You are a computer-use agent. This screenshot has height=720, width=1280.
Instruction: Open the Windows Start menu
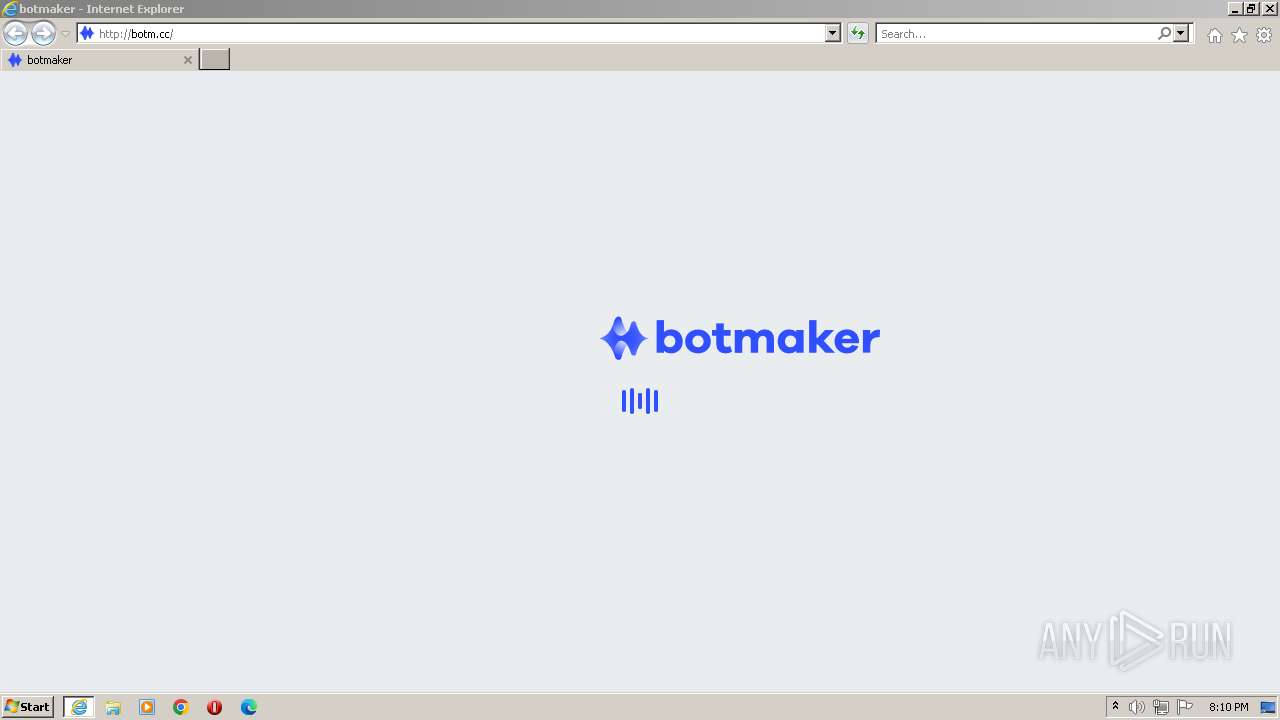27,707
